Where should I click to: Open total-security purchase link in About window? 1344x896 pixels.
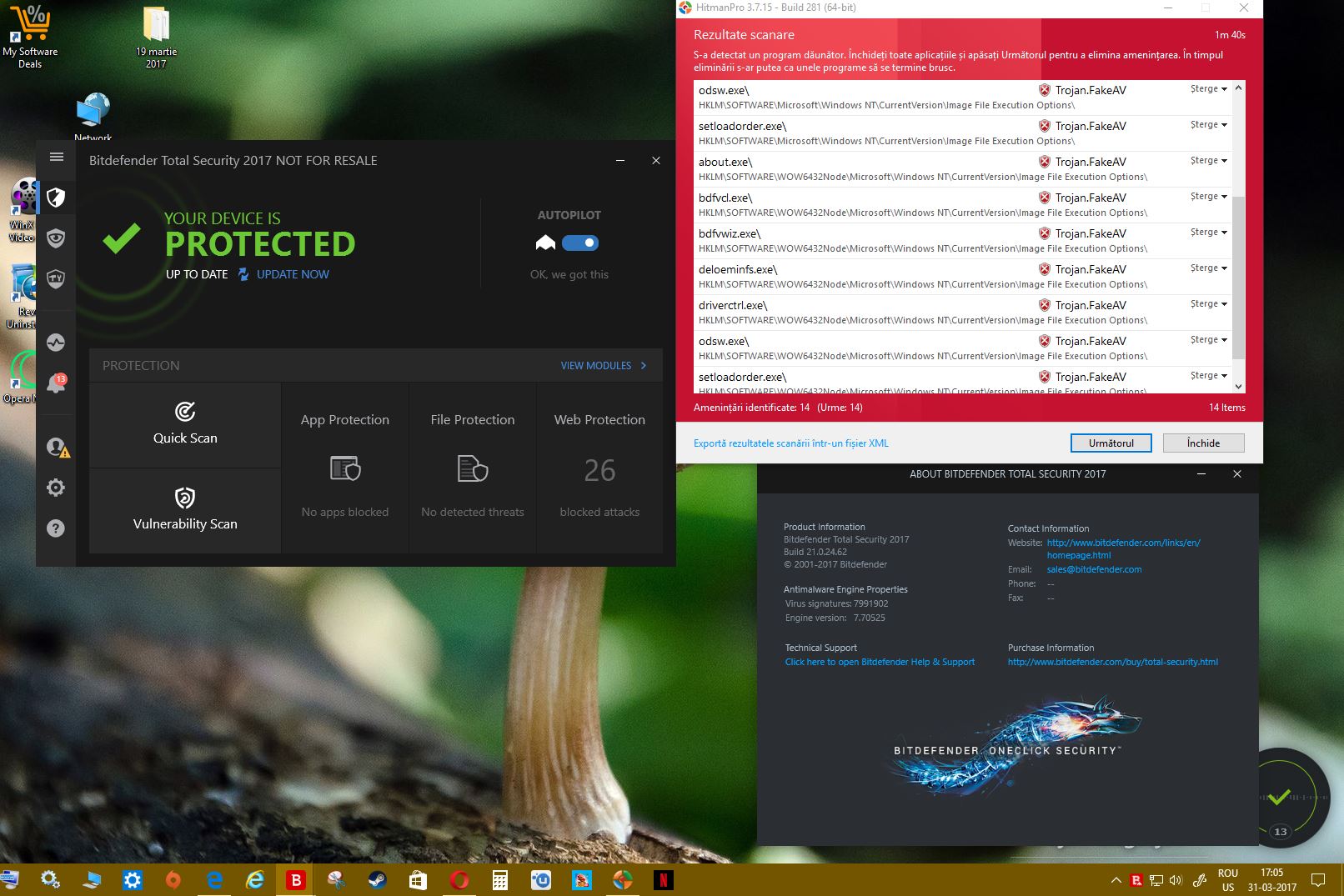(1112, 662)
